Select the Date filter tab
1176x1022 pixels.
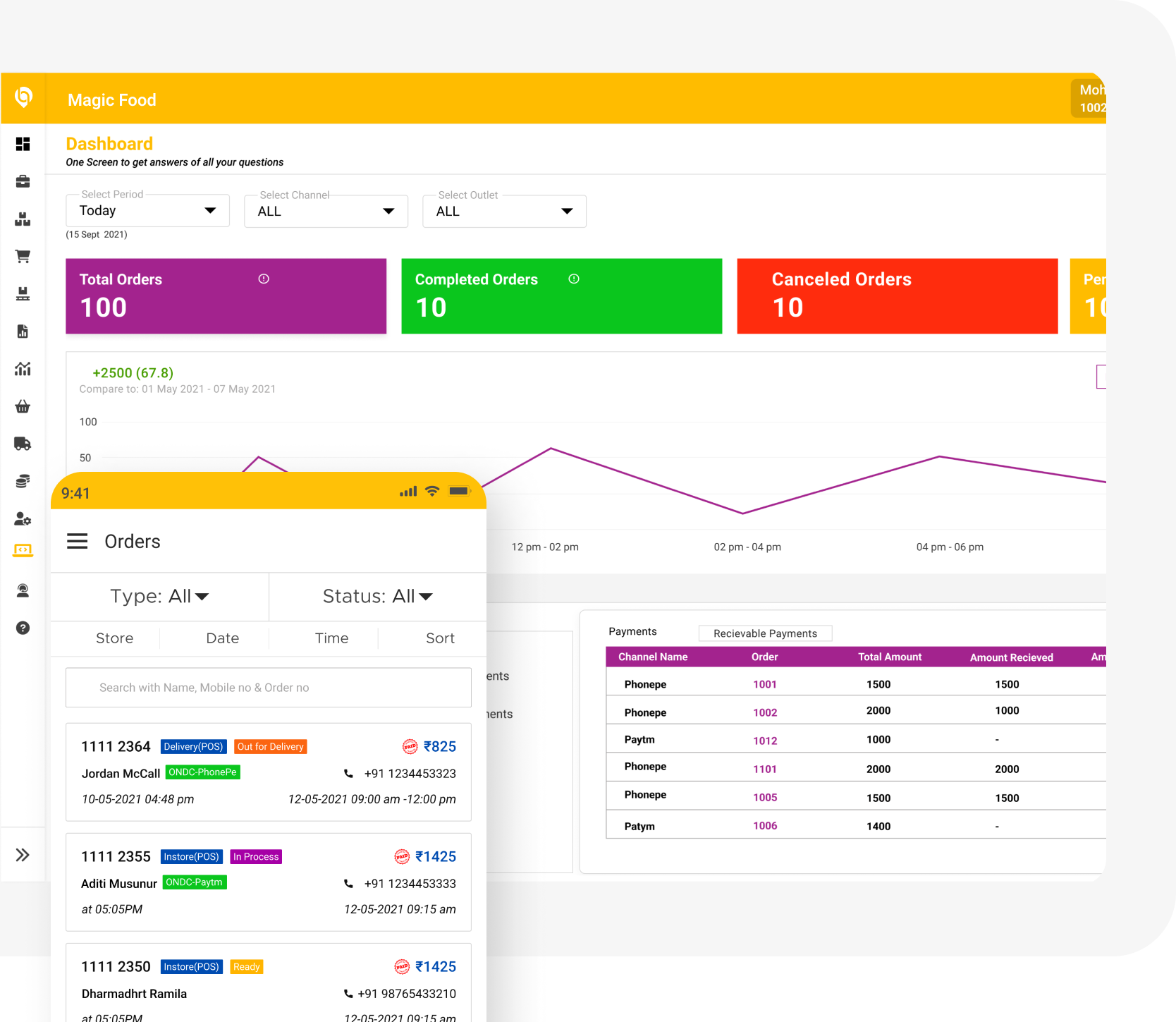(222, 638)
